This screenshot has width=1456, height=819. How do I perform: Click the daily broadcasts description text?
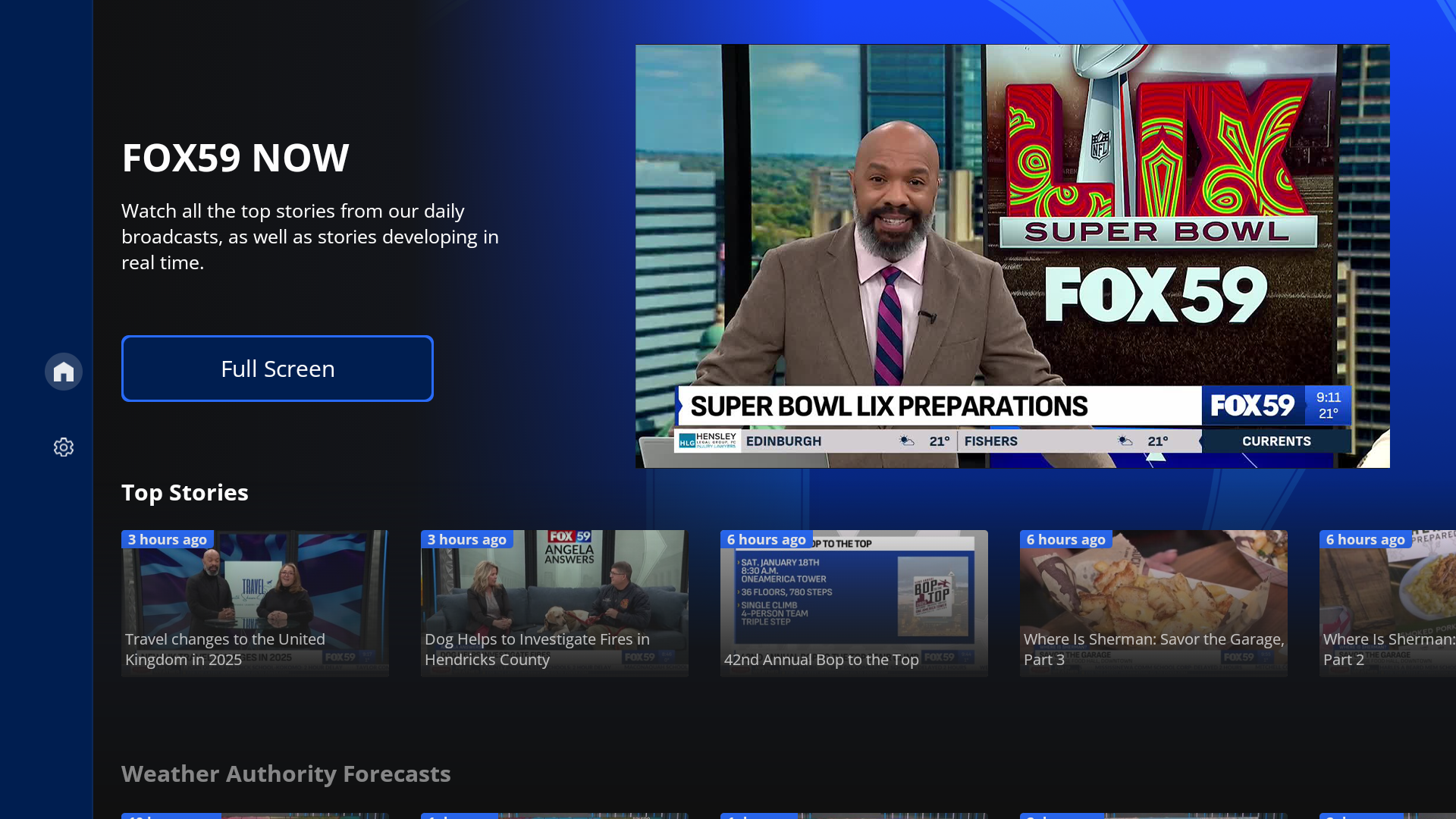pyautogui.click(x=309, y=236)
